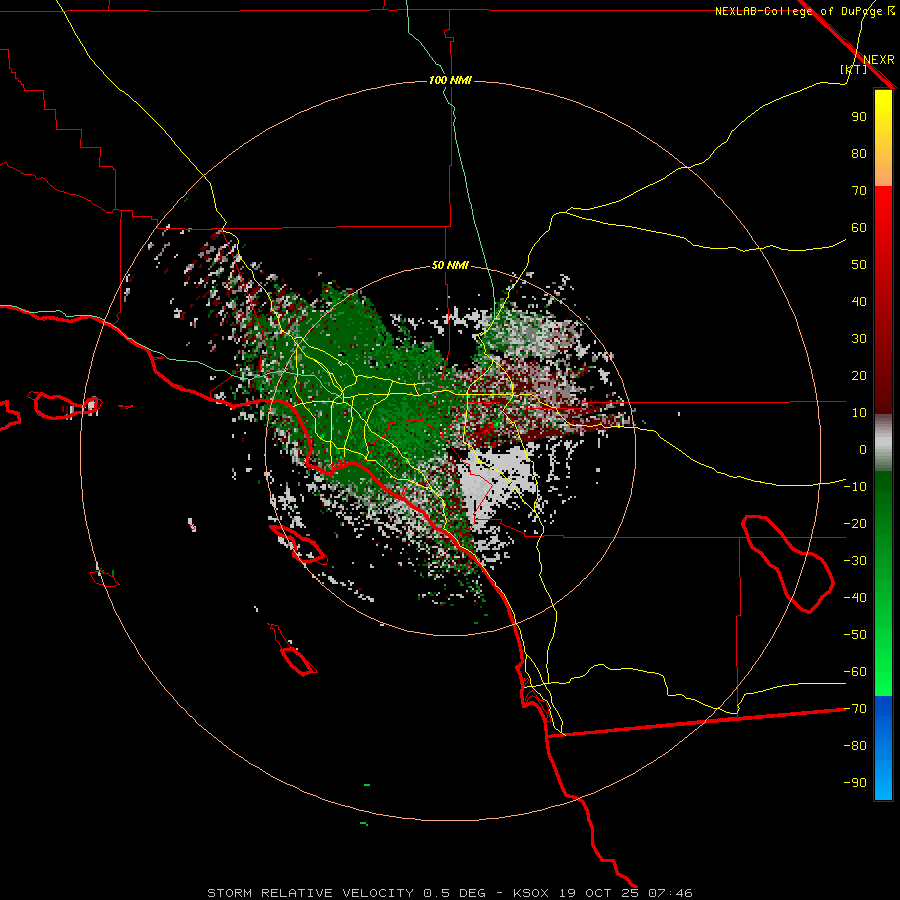Viewport: 900px width, 900px height.
Task: Select the 40 value on velocity scale
Action: point(859,302)
